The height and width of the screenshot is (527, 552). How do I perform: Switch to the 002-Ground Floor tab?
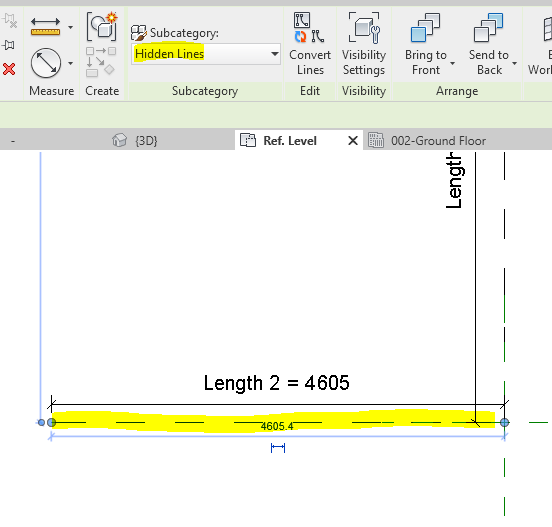(427, 141)
